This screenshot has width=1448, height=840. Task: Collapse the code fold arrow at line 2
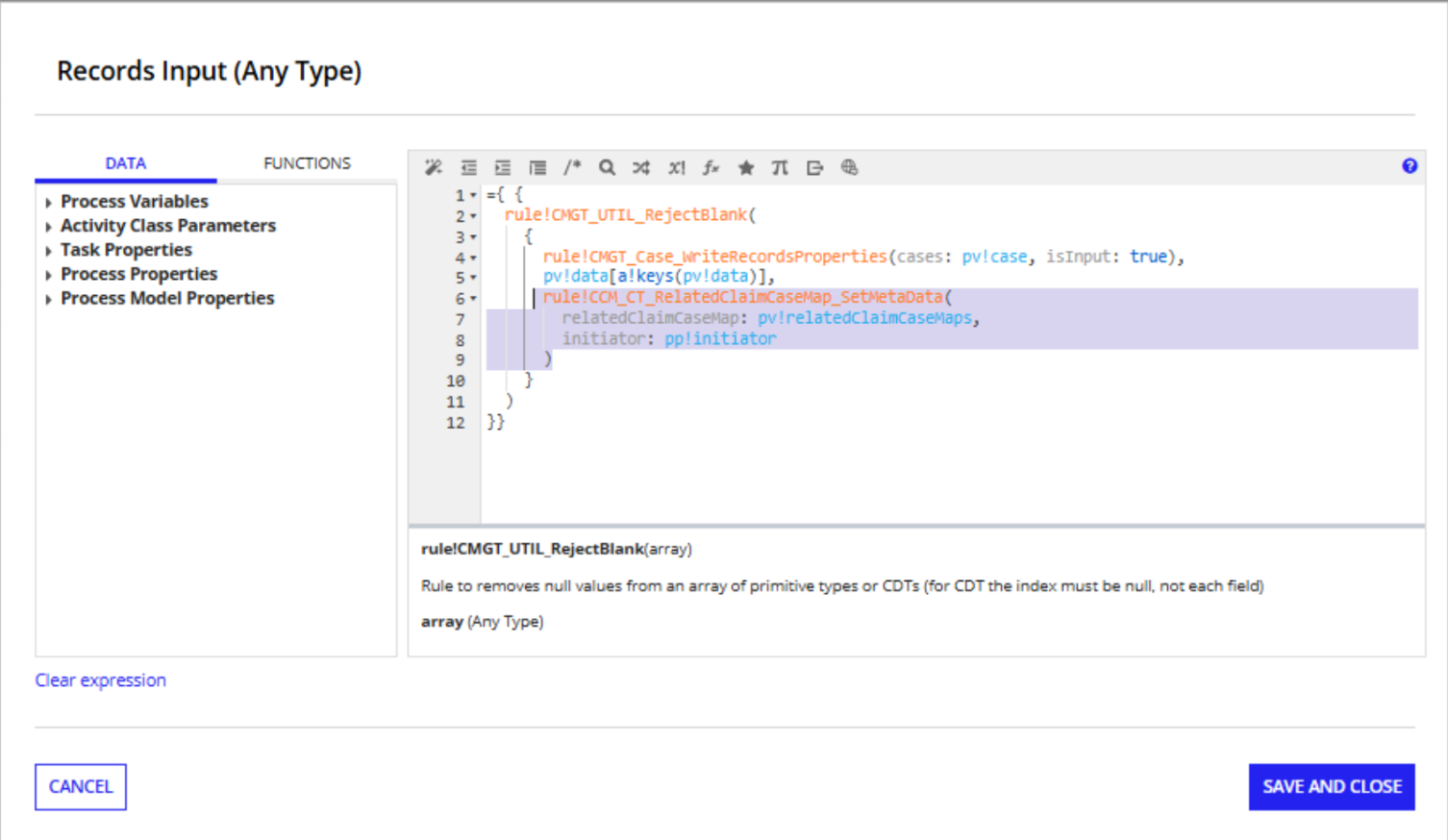(x=473, y=216)
